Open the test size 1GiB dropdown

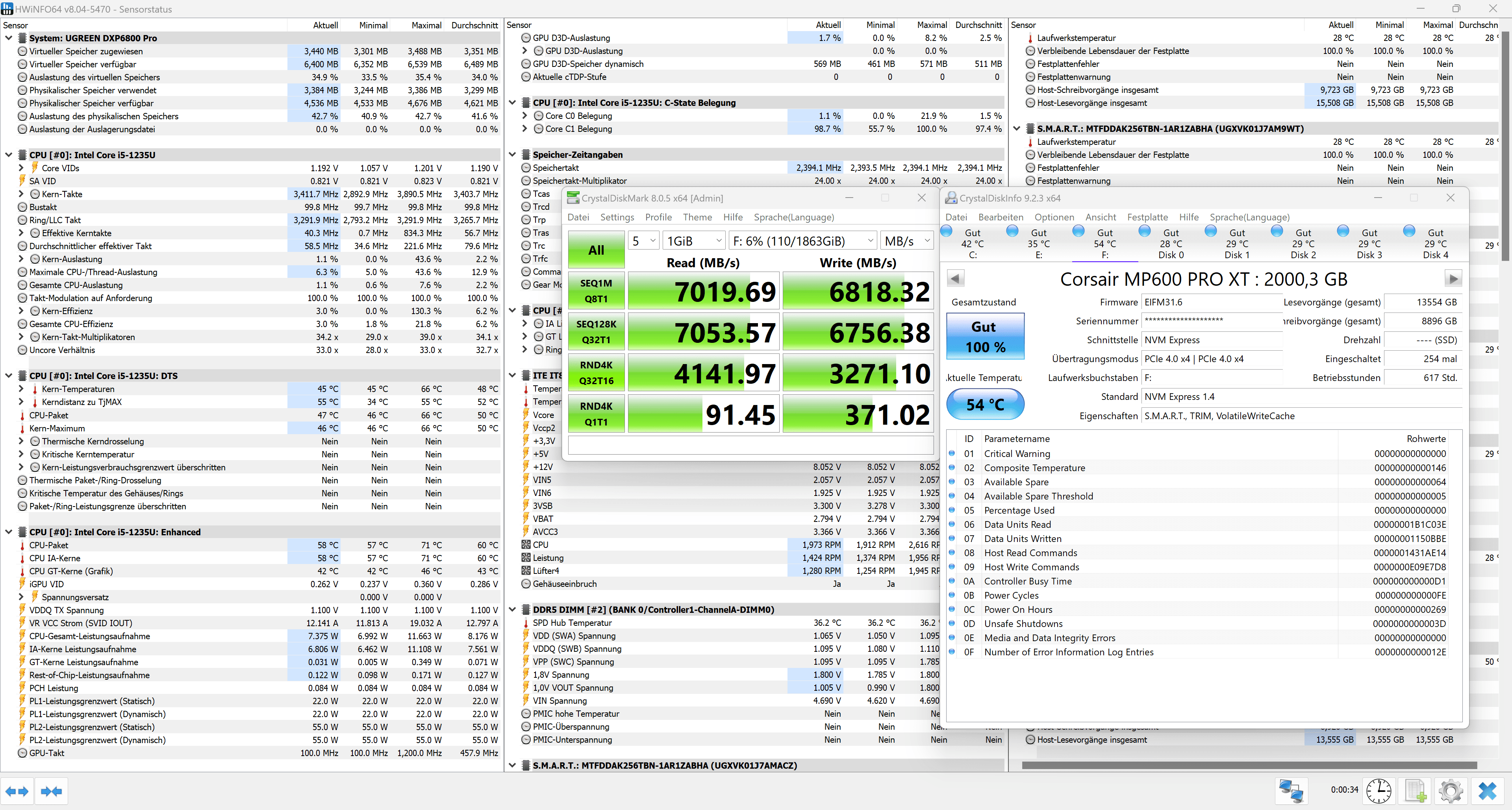694,241
